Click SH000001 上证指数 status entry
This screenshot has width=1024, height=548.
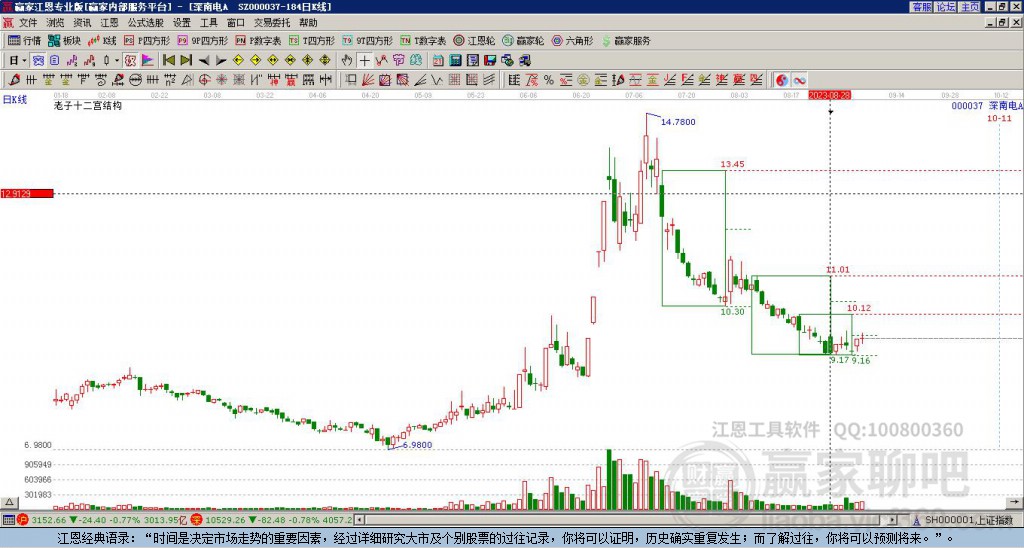[x=970, y=520]
